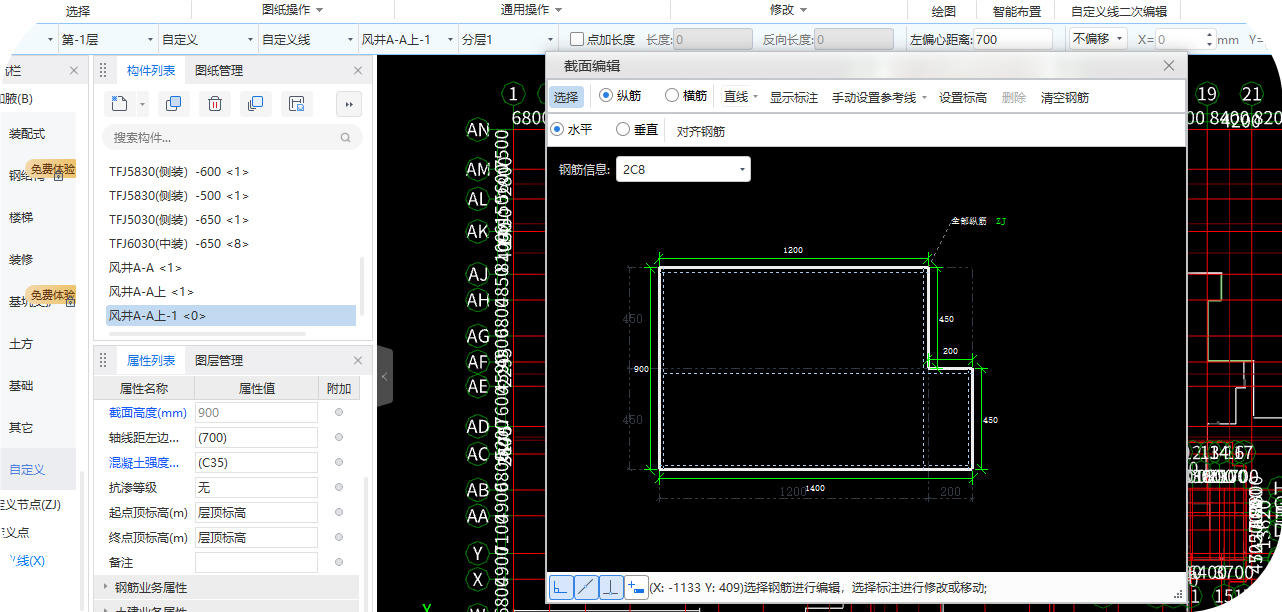1282x612 pixels.
Task: Click the magnifier icon in component search
Action: click(346, 137)
